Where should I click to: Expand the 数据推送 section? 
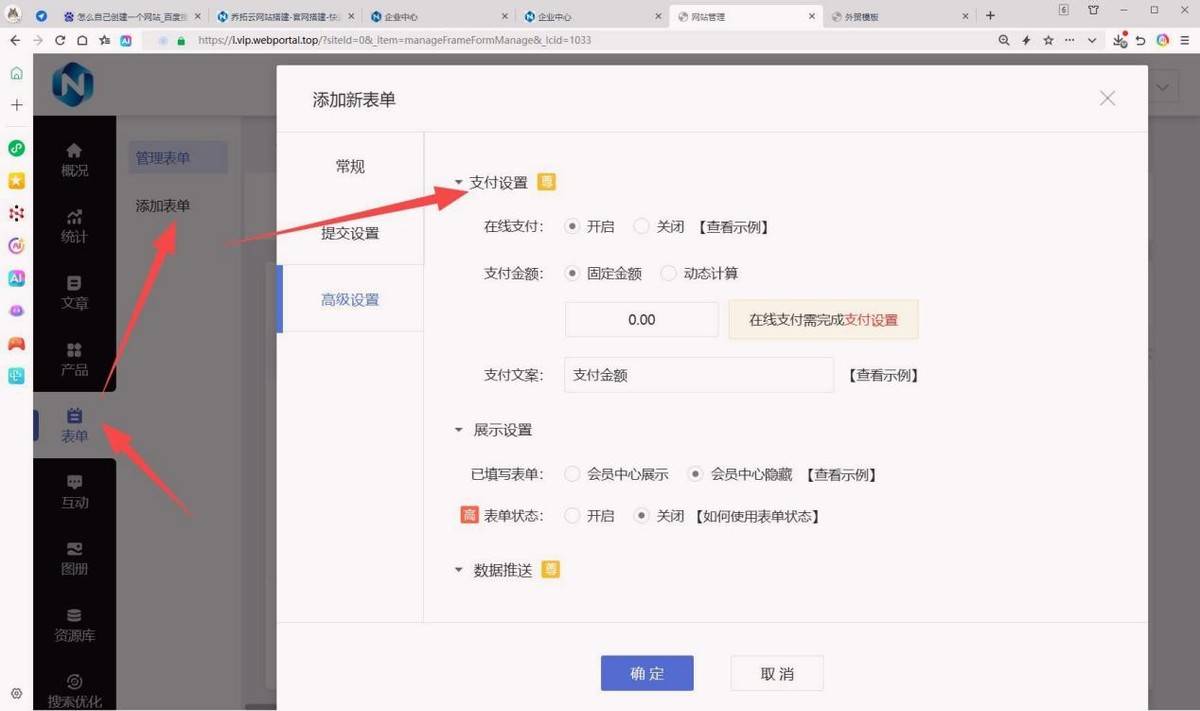pos(459,570)
